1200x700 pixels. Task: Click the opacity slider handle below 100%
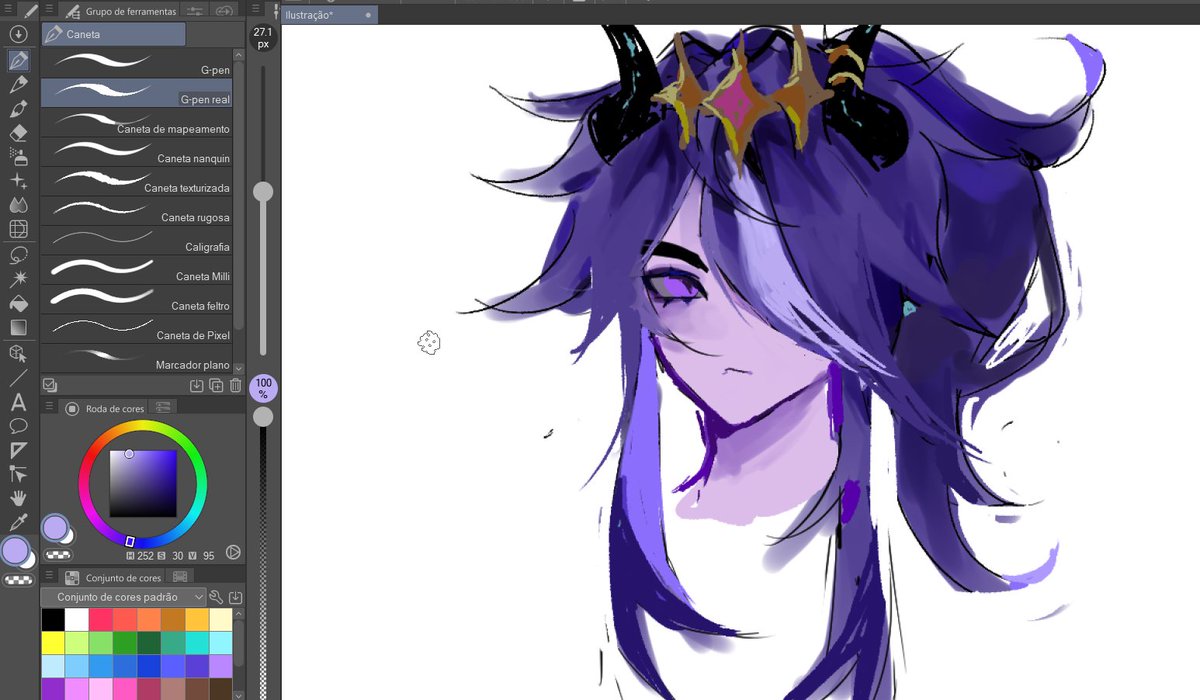coord(263,416)
